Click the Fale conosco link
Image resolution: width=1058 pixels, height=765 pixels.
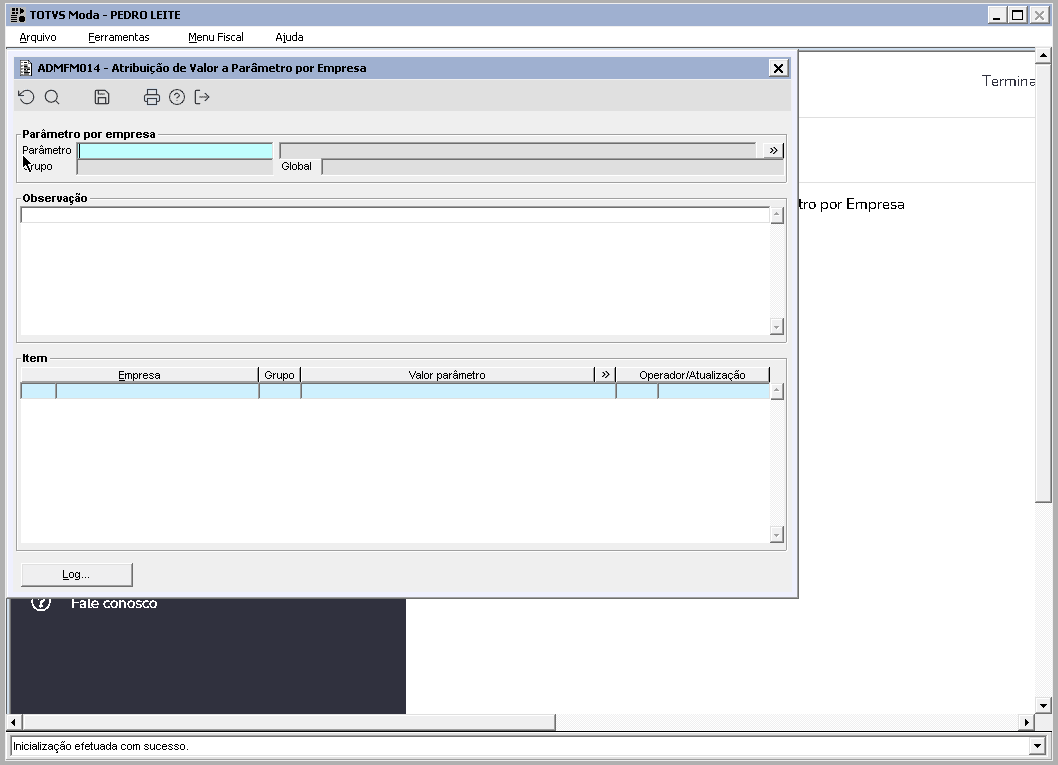114,604
